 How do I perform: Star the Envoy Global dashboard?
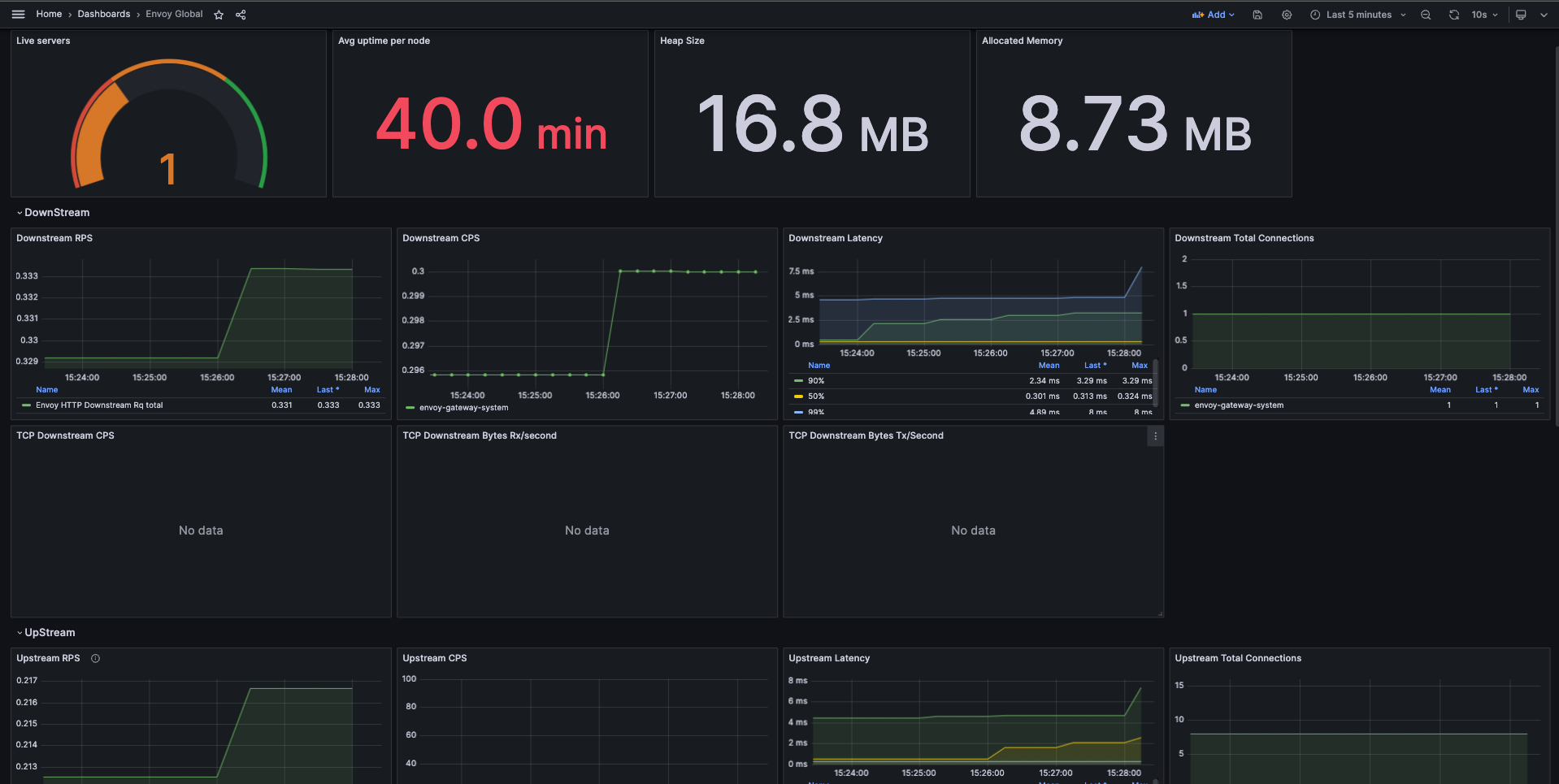tap(219, 15)
